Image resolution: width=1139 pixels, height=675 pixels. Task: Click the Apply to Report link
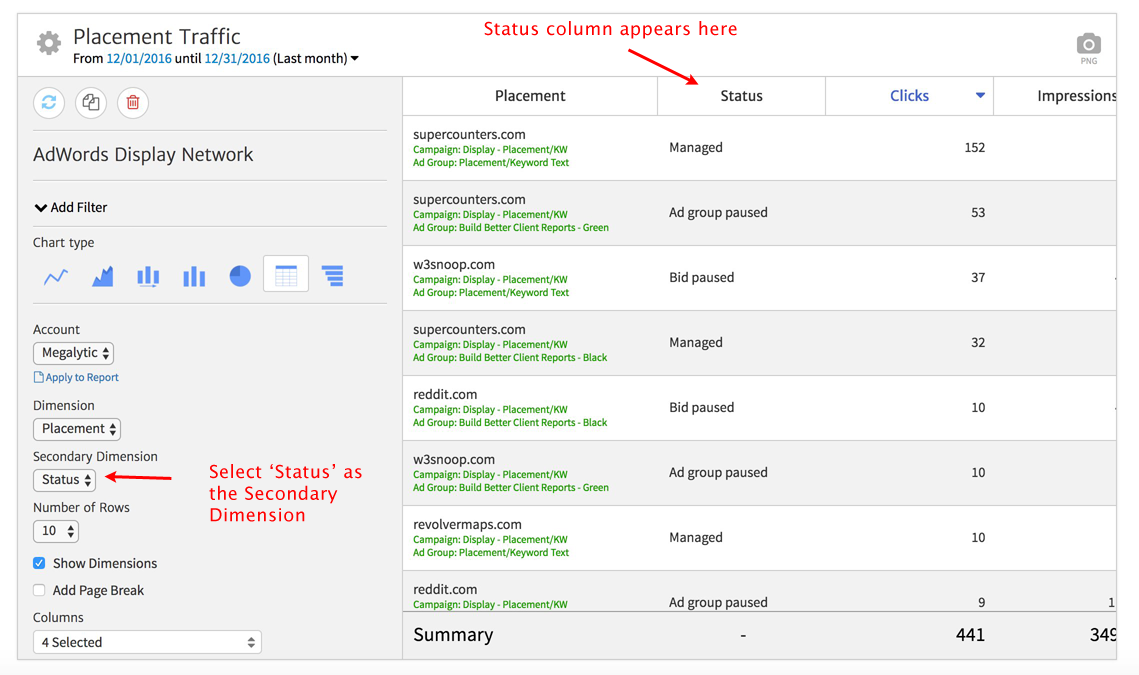click(76, 376)
